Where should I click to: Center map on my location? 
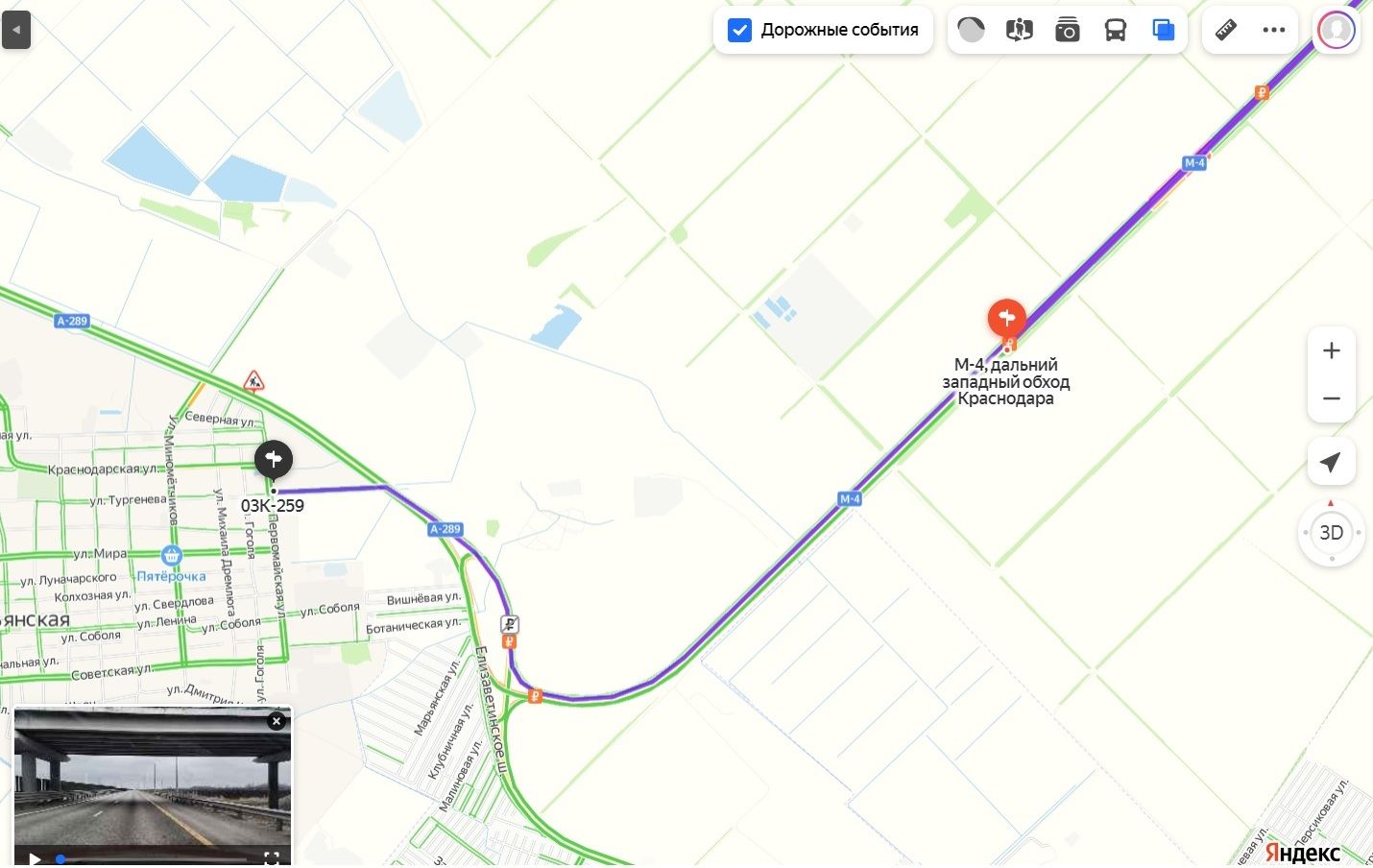(1331, 463)
